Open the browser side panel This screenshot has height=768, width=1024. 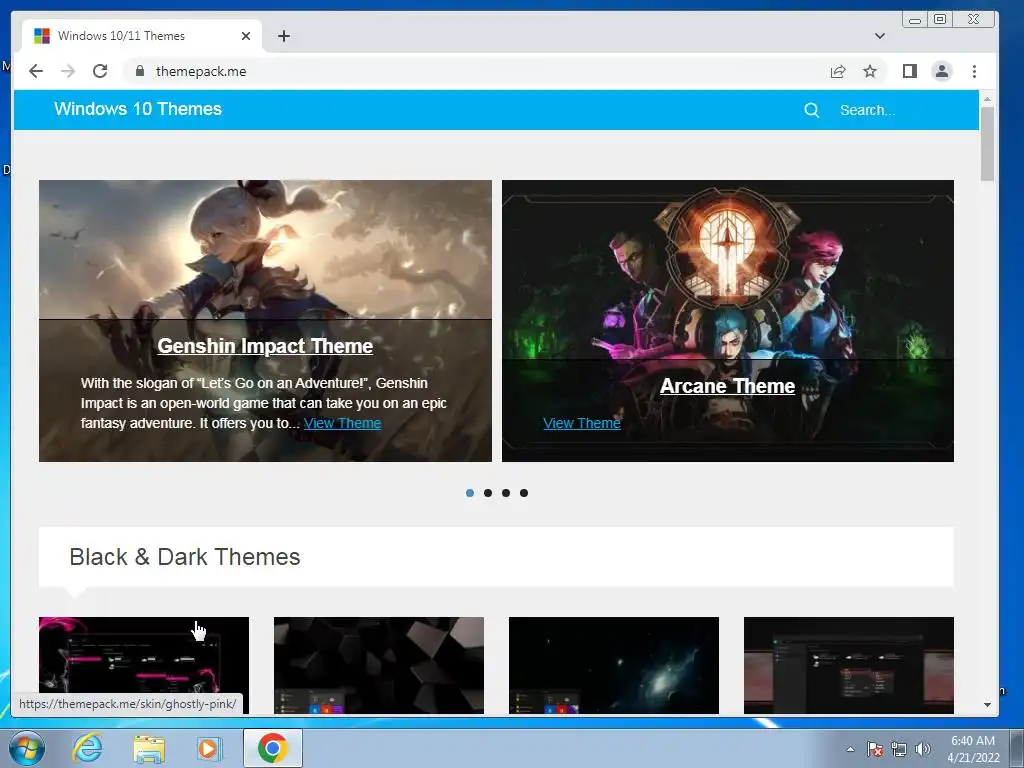click(x=910, y=71)
